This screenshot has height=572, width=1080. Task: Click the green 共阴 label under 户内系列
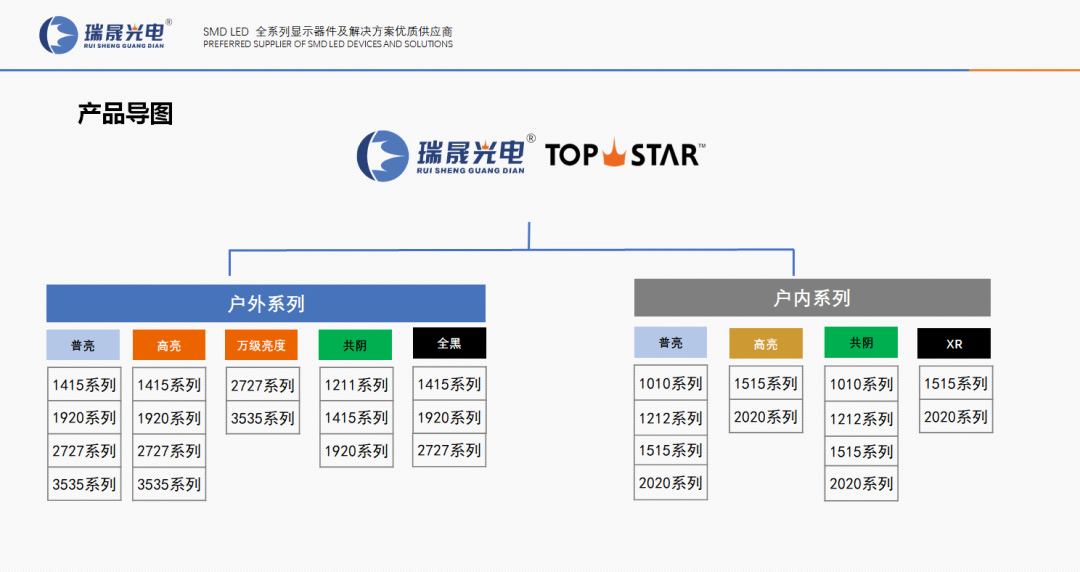coord(861,343)
